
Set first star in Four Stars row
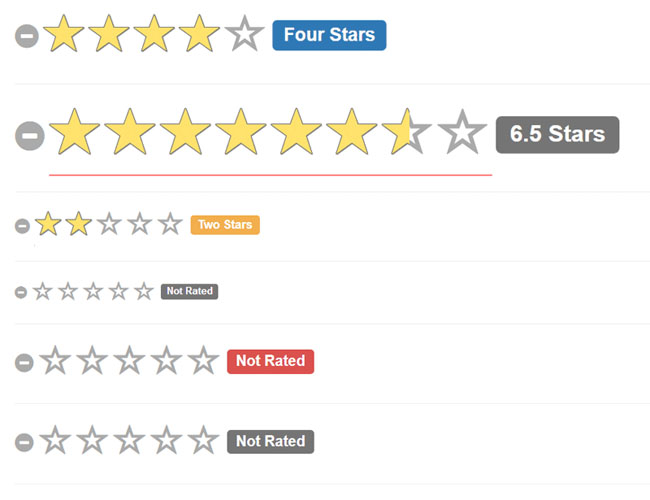point(64,35)
